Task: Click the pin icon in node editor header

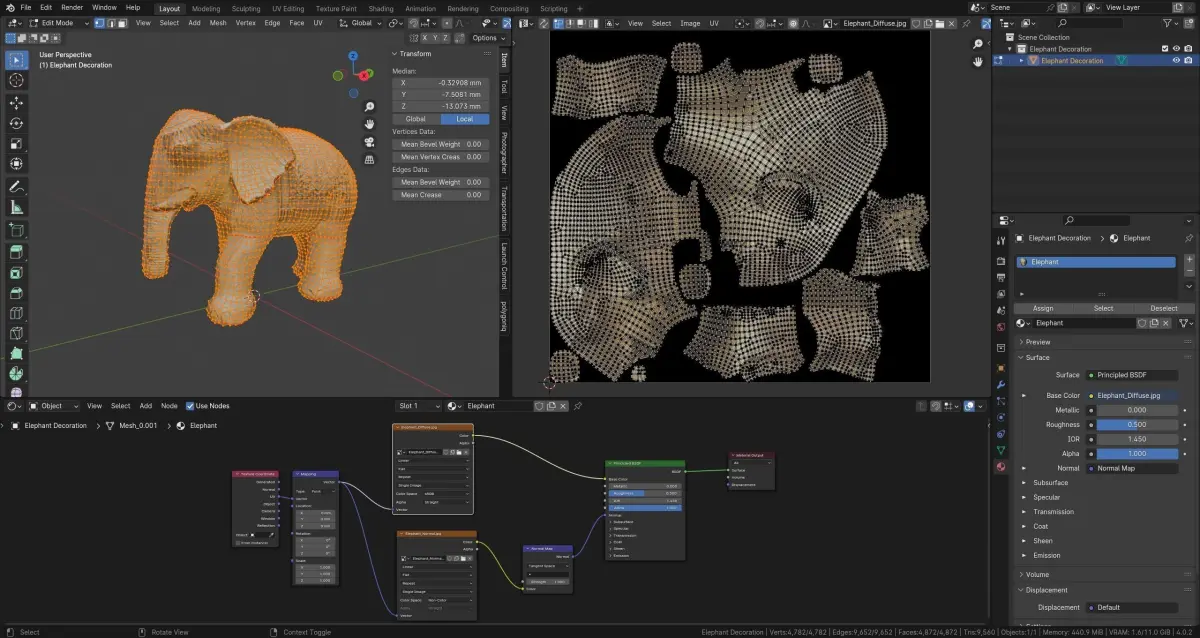Action: pos(578,406)
